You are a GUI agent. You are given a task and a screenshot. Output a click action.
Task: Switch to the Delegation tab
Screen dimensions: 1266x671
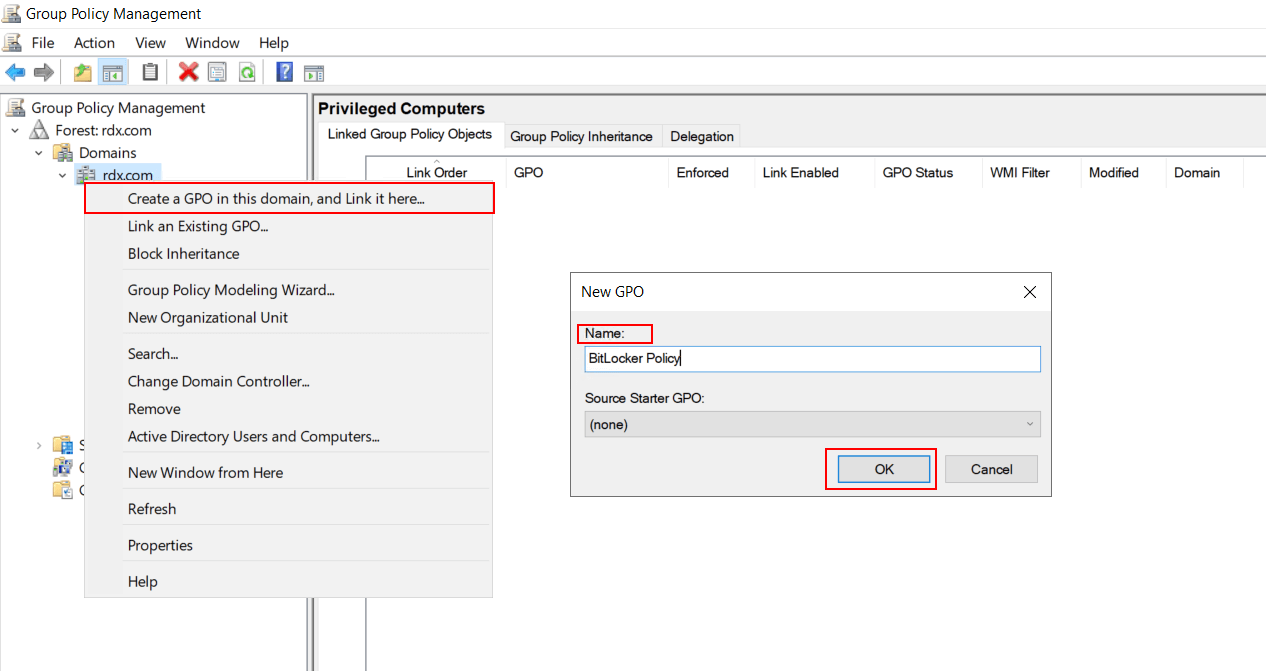[x=701, y=135]
